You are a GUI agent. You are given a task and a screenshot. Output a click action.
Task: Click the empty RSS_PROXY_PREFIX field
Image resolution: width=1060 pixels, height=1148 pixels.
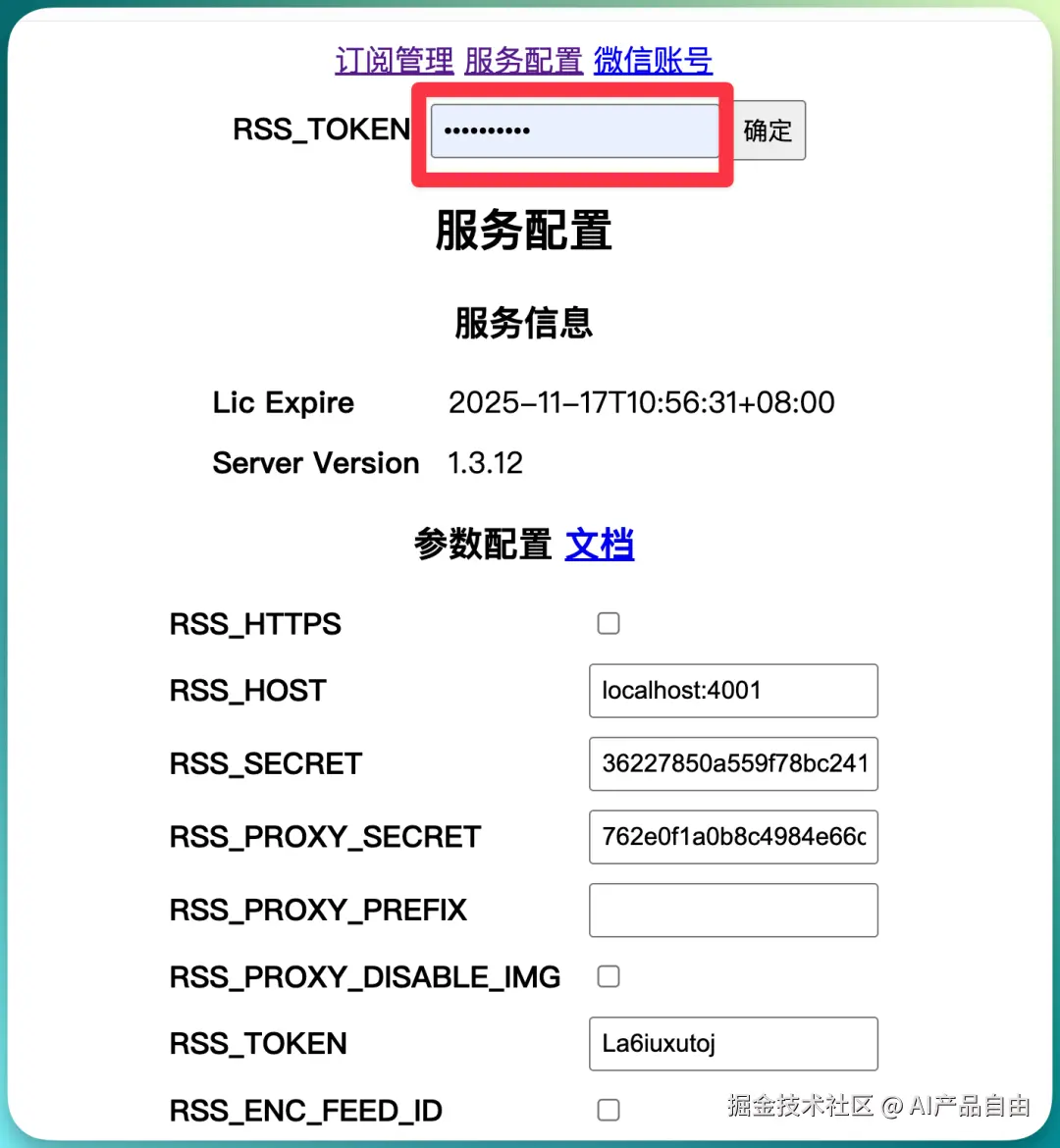[x=733, y=910]
